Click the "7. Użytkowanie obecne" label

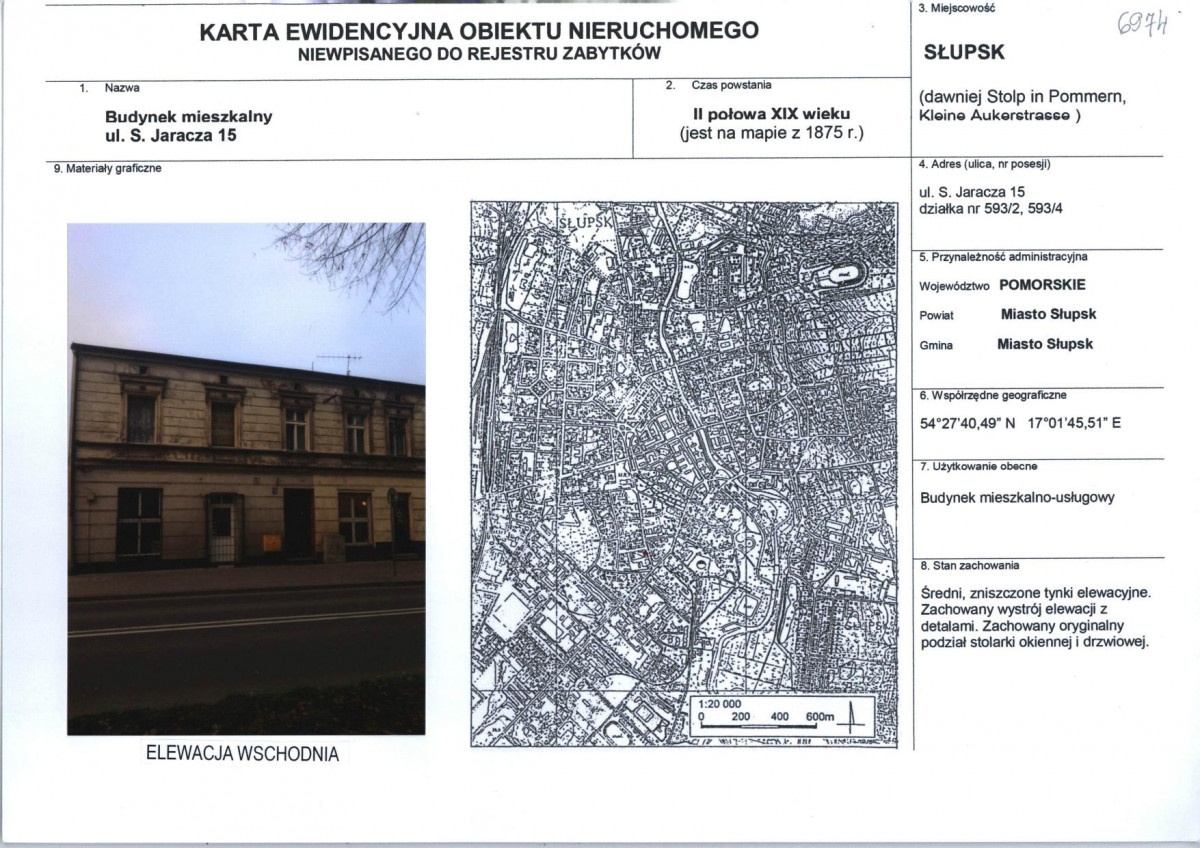pos(977,467)
